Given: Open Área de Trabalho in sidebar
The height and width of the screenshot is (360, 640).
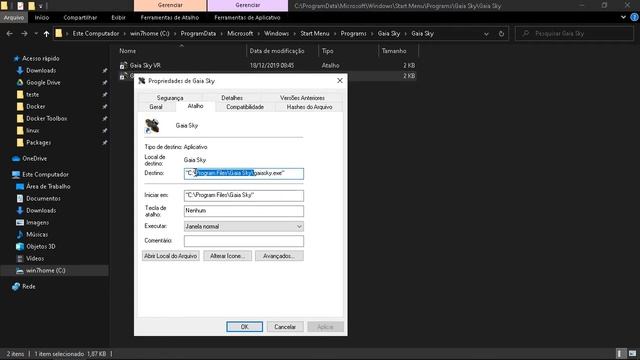Looking at the screenshot, I should pyautogui.click(x=48, y=187).
